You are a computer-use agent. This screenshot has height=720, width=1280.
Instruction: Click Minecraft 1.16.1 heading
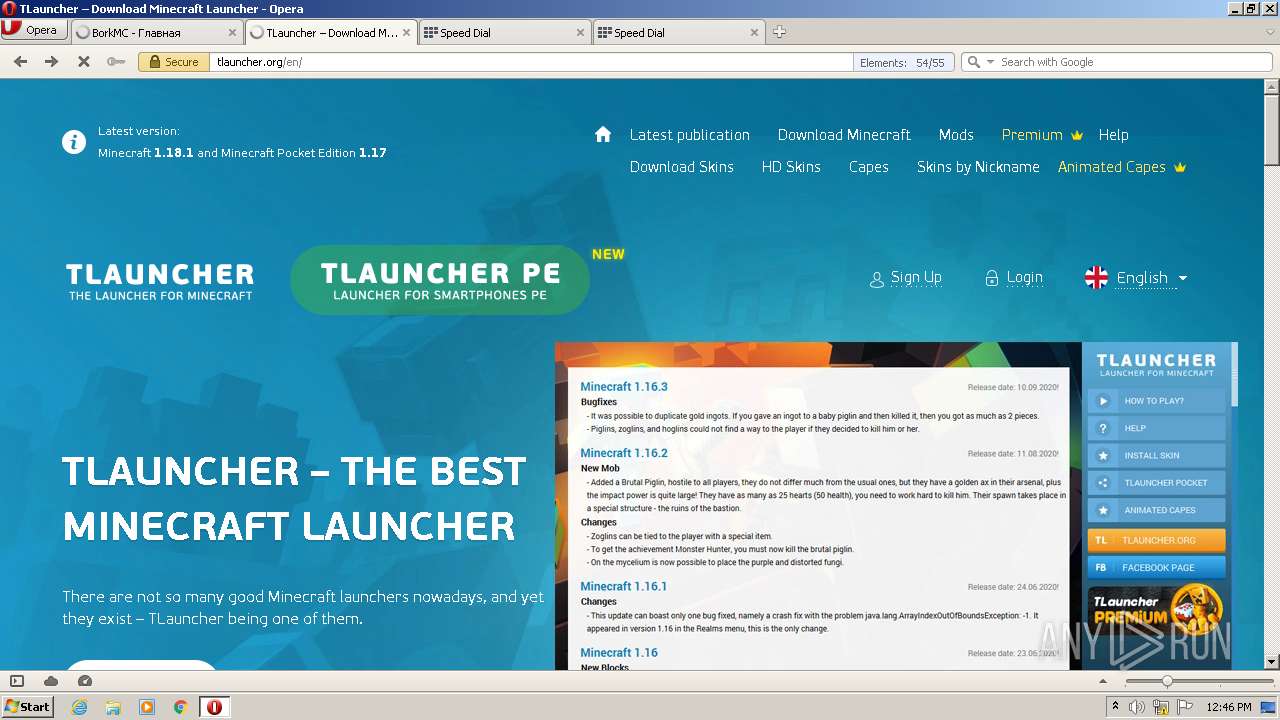(624, 586)
